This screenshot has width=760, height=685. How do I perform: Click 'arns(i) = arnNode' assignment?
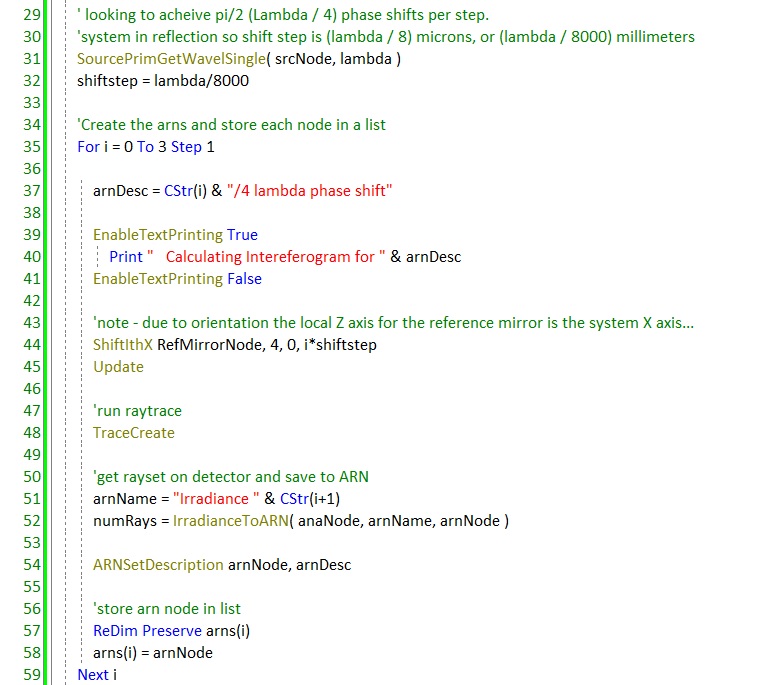(153, 653)
